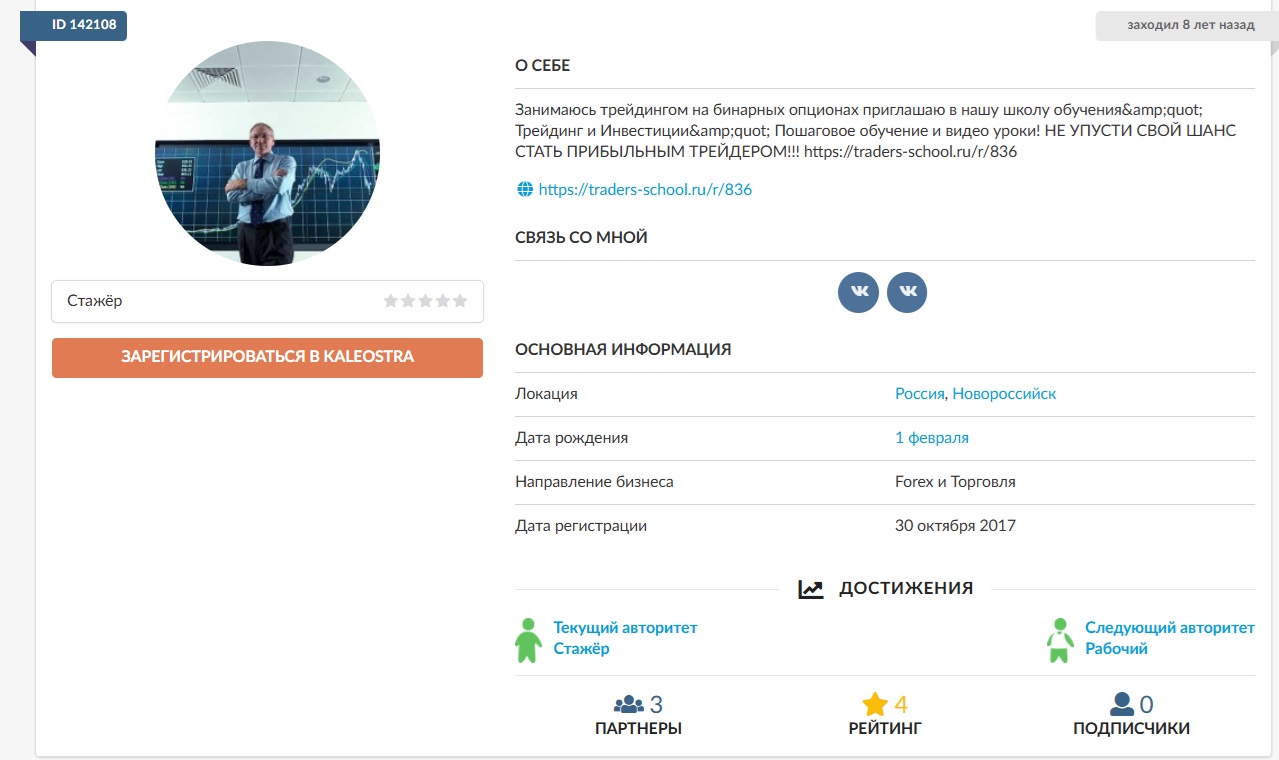Viewport: 1279px width, 760px height.
Task: Click the five-star rating in Стажёр box
Action: pos(425,301)
